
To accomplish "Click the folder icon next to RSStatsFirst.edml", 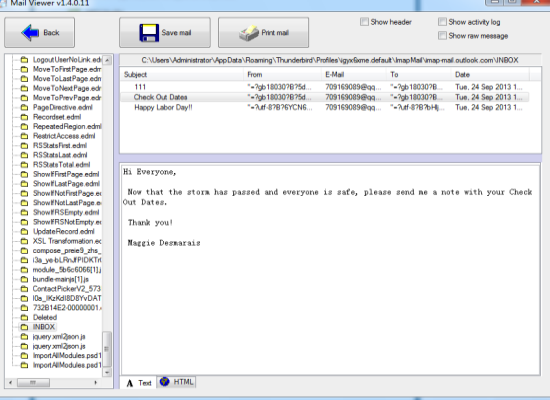I will click(24, 146).
